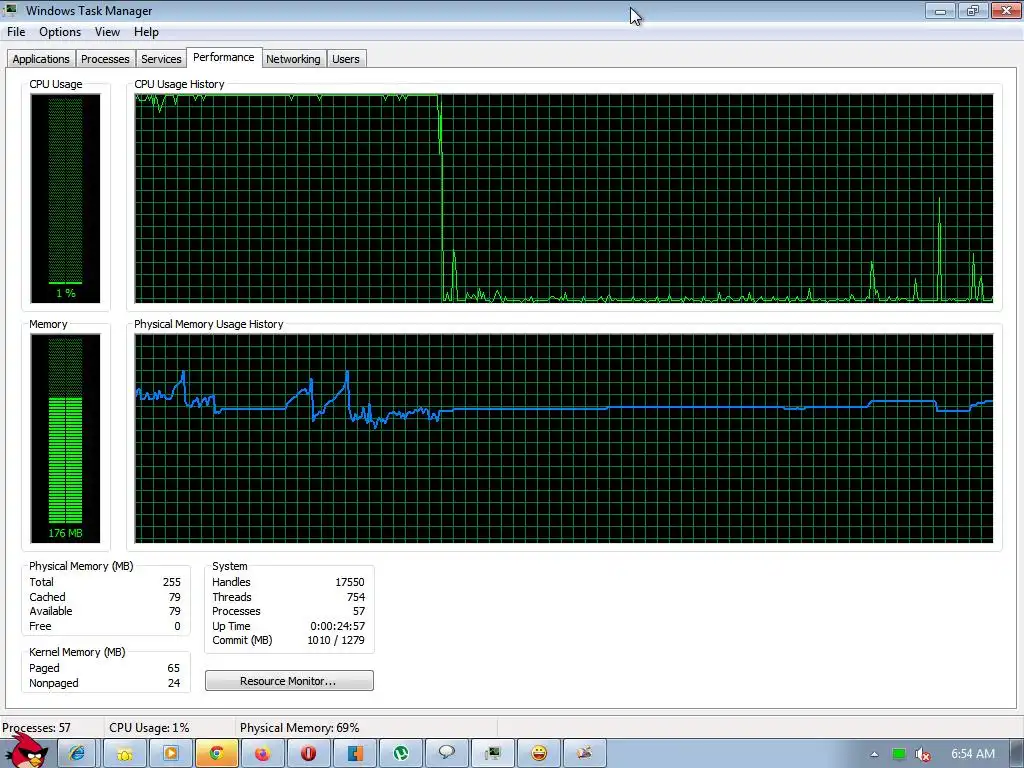Show hidden system tray icons arrow
This screenshot has width=1024, height=768.
coord(874,754)
